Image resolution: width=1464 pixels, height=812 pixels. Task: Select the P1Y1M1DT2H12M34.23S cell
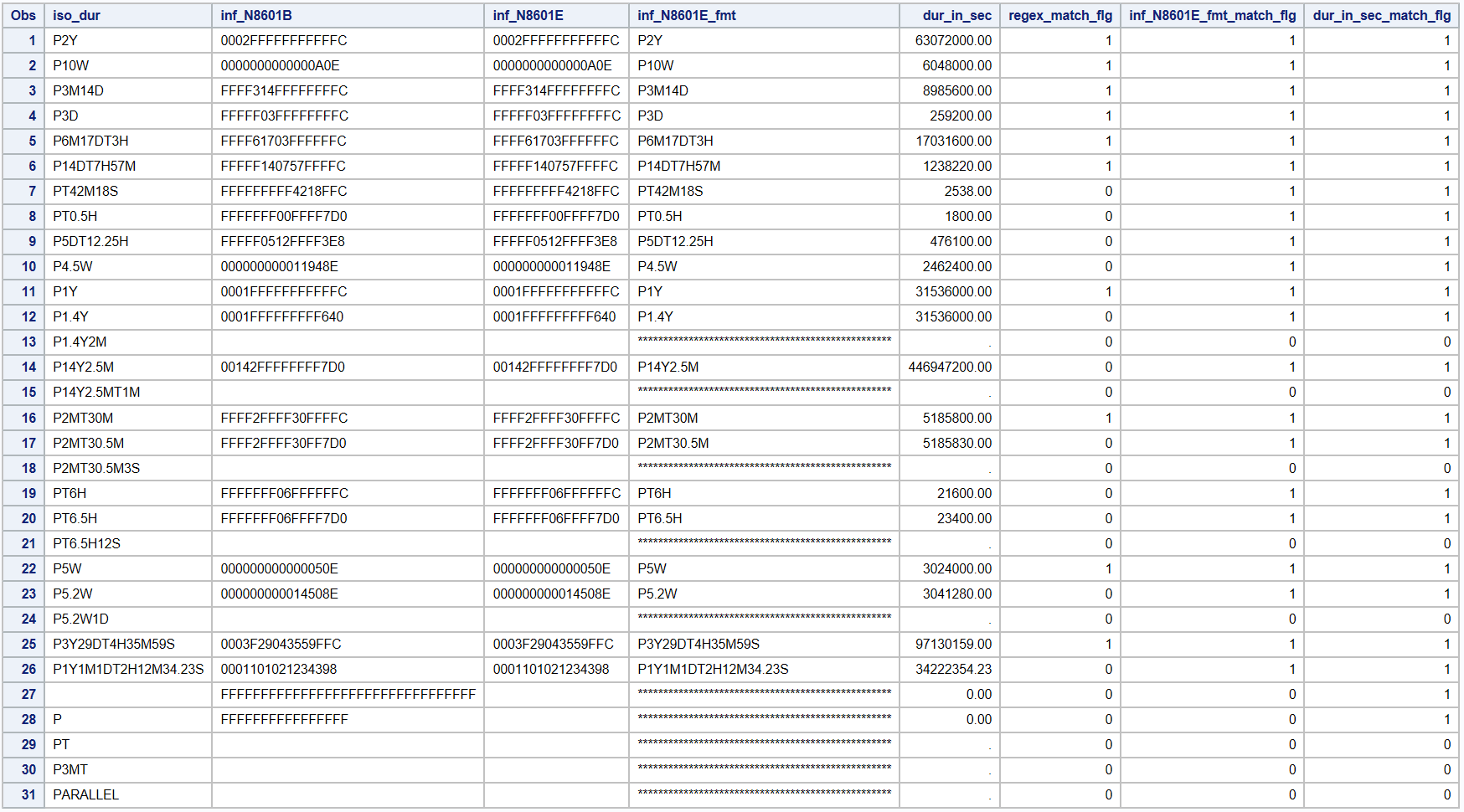(124, 670)
